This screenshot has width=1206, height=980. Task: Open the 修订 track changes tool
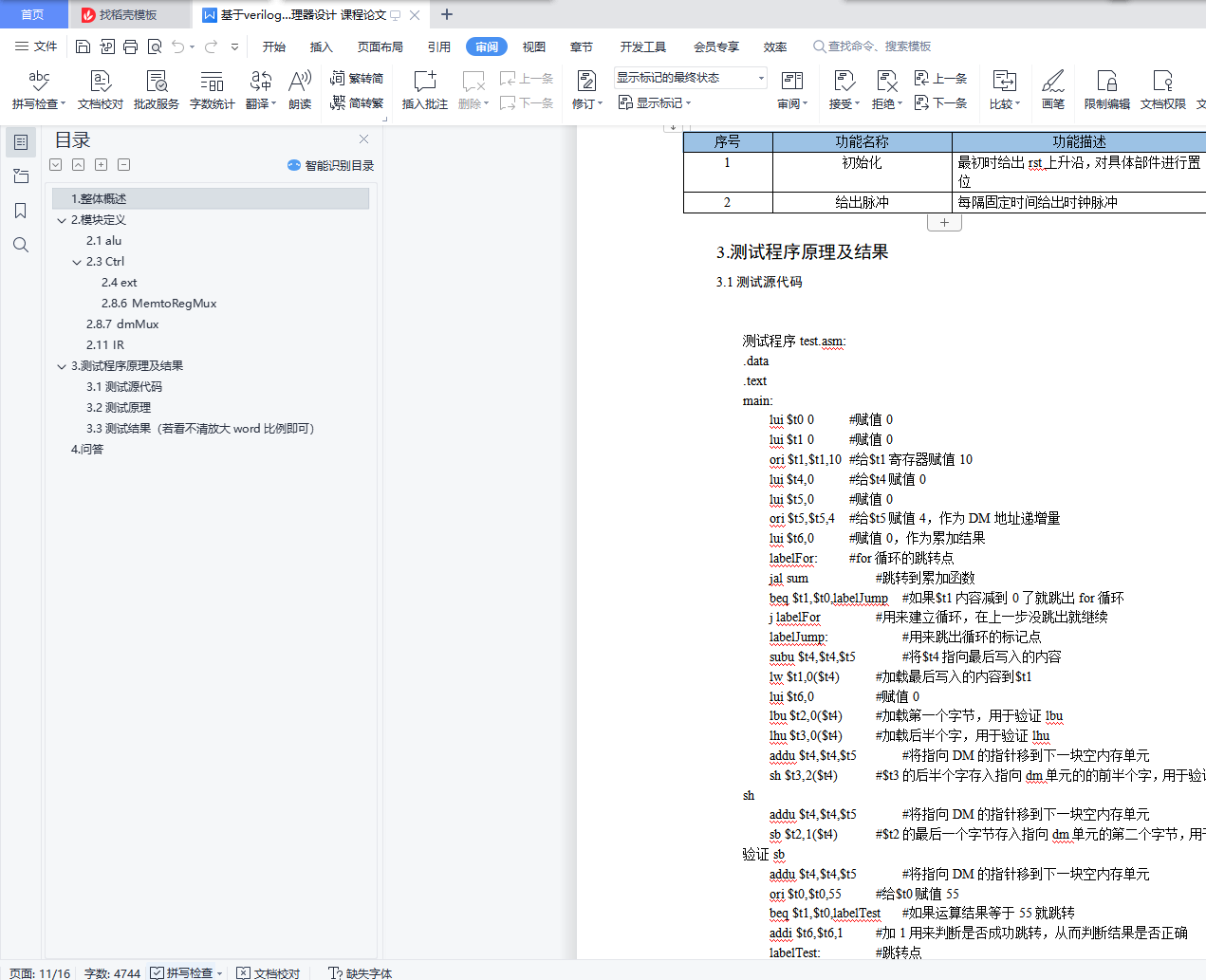coord(587,90)
